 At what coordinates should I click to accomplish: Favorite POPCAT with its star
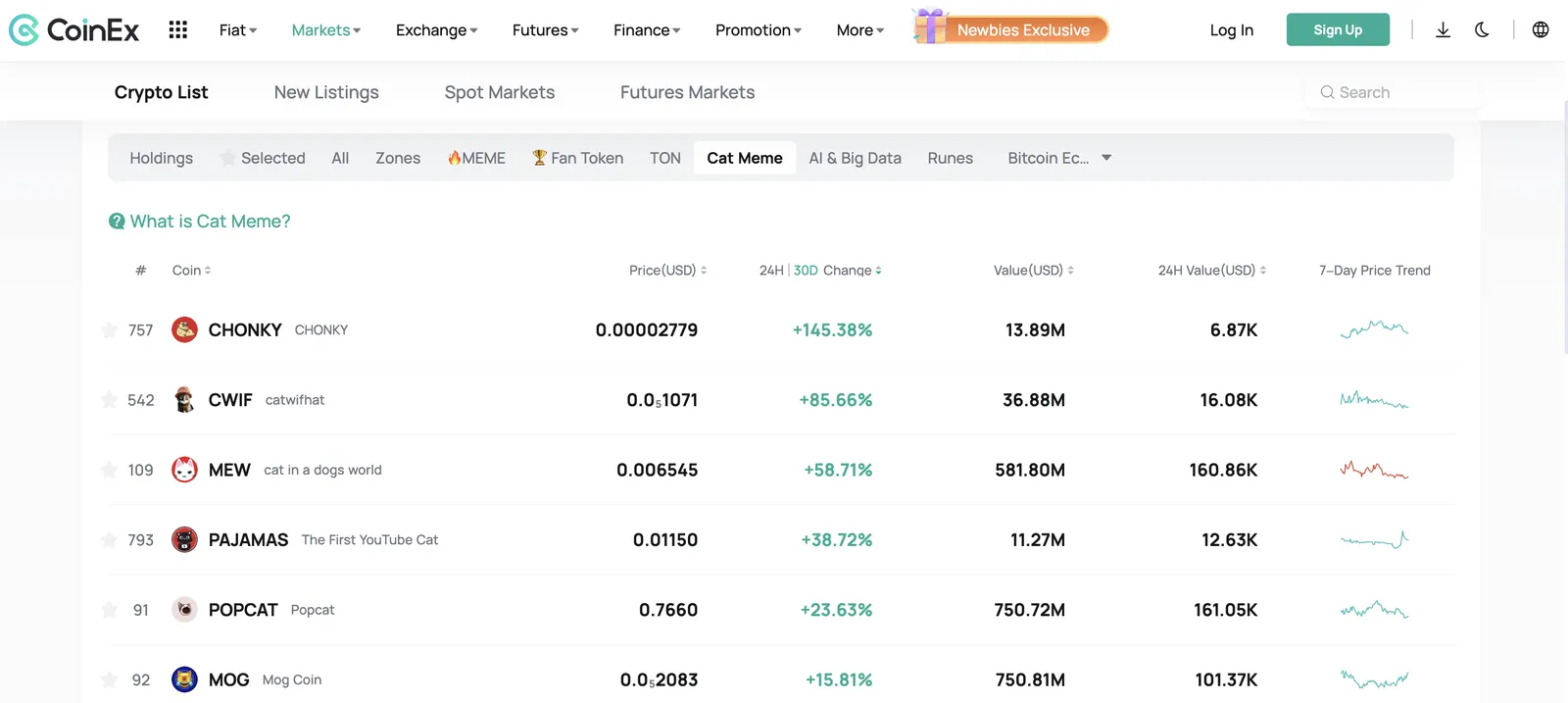(x=110, y=610)
